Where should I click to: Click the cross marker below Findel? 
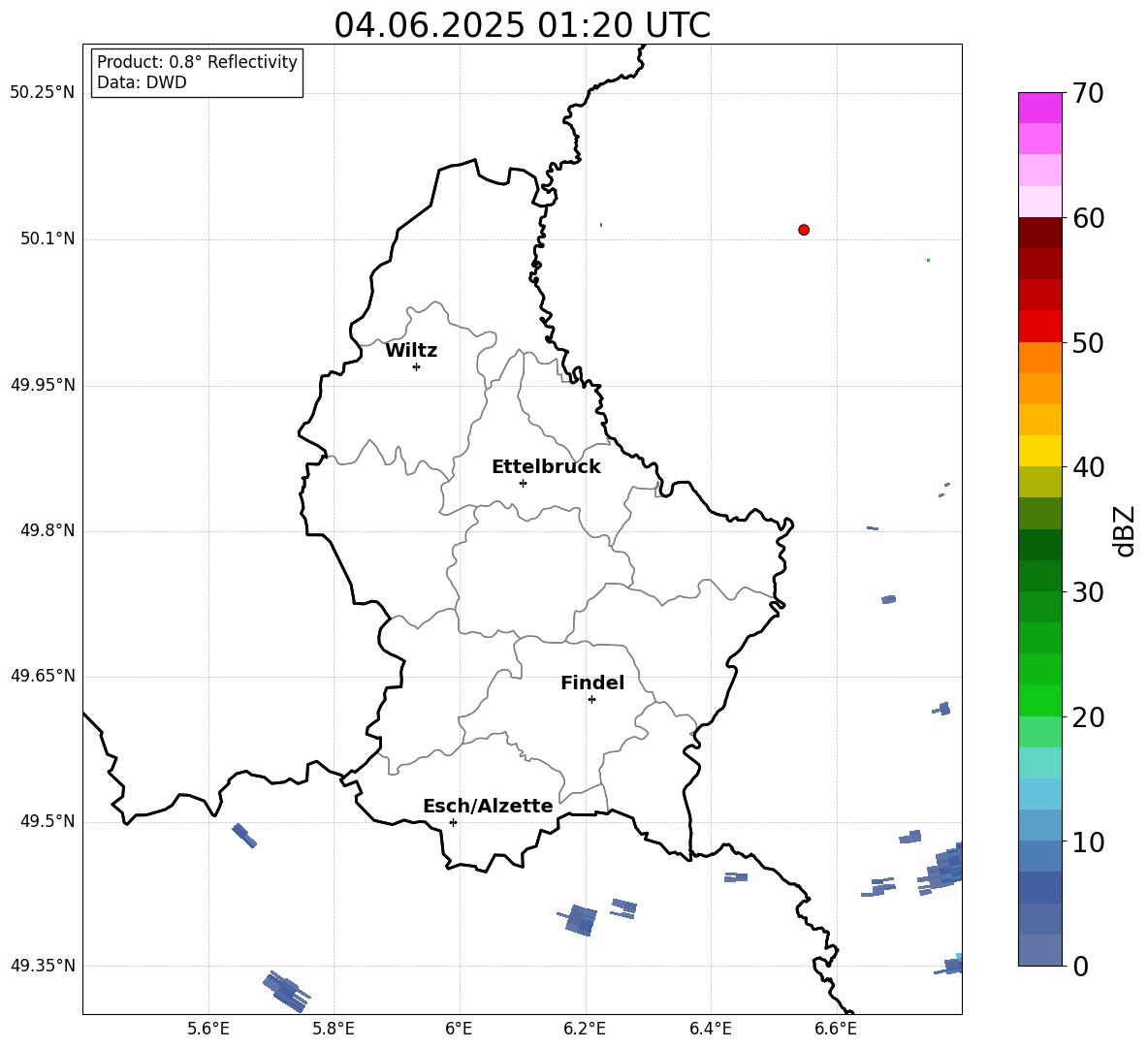pyautogui.click(x=591, y=700)
